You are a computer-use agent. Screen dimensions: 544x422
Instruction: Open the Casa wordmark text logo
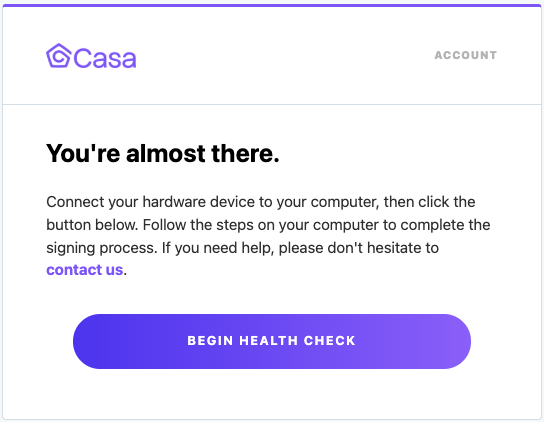pos(105,58)
